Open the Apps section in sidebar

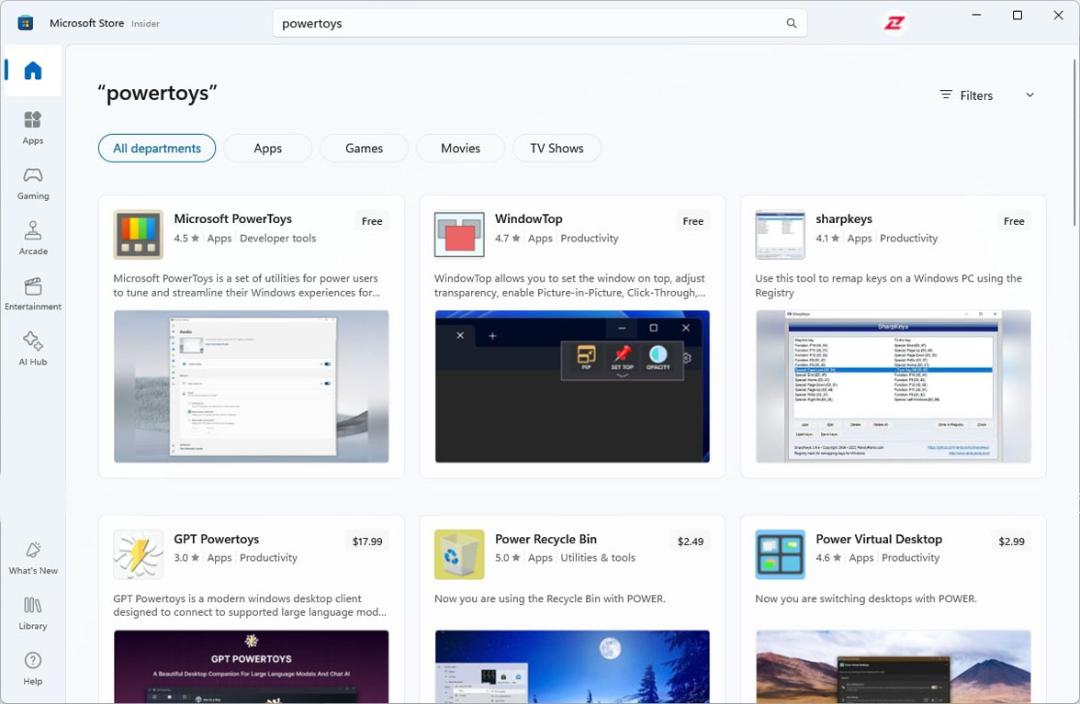(x=32, y=127)
